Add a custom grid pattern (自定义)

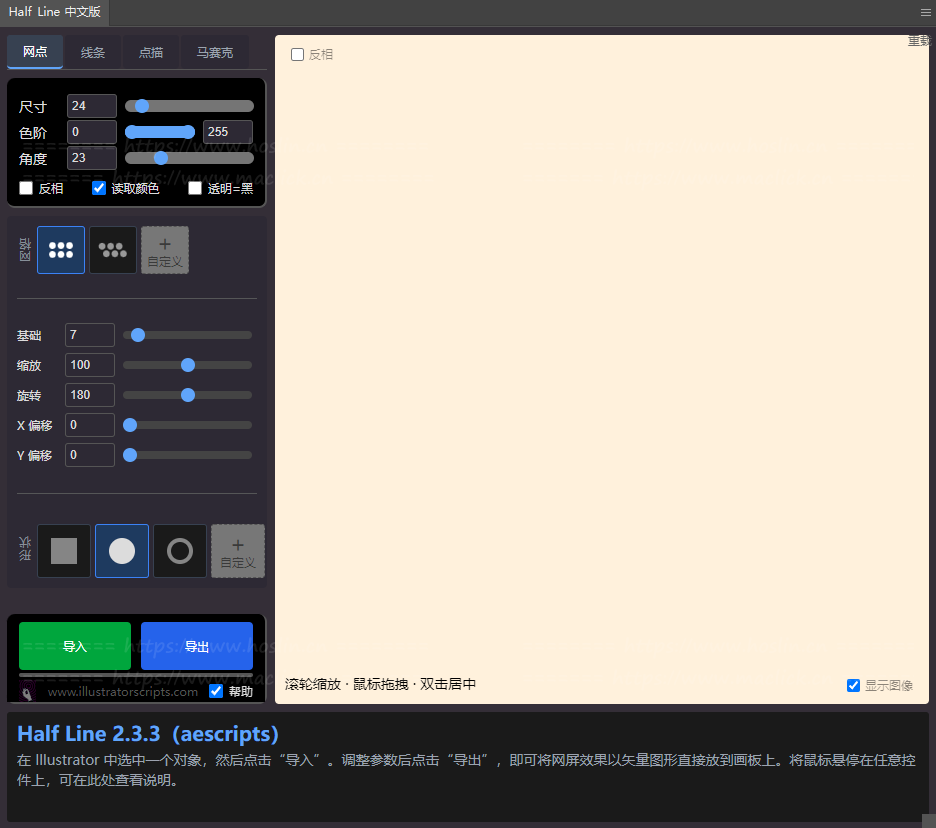(x=165, y=250)
